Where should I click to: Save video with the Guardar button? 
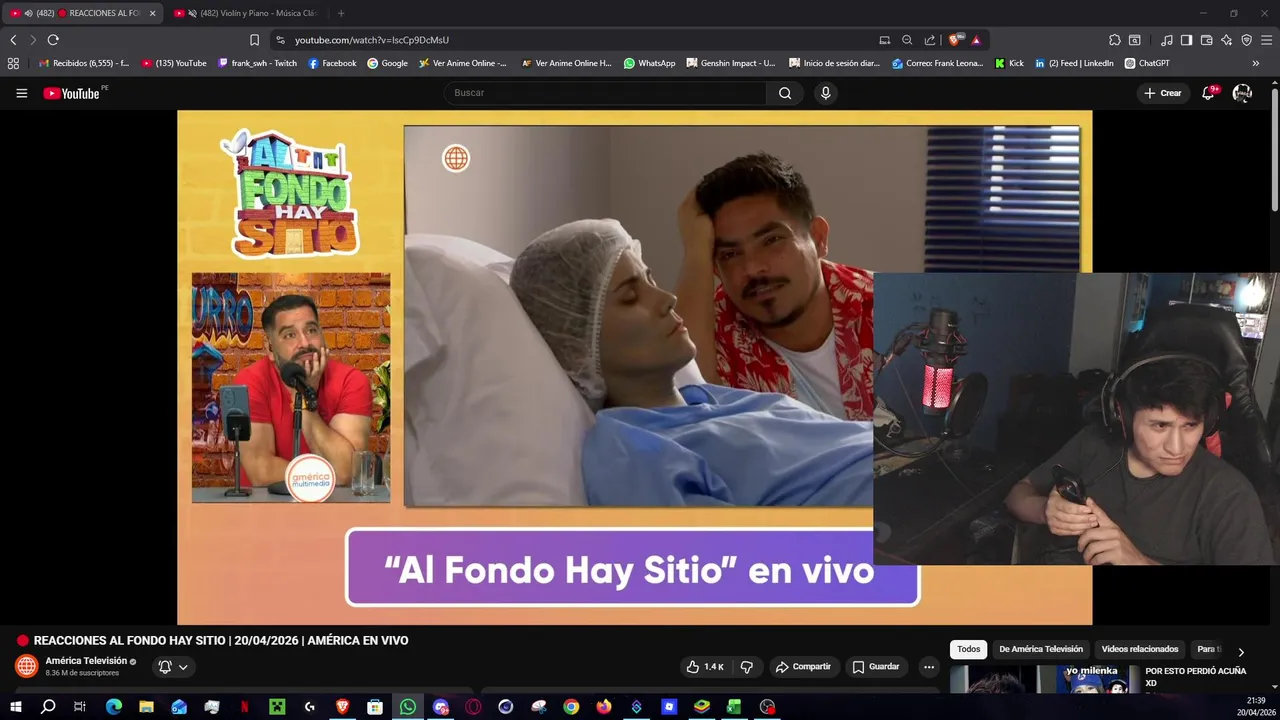tap(876, 667)
